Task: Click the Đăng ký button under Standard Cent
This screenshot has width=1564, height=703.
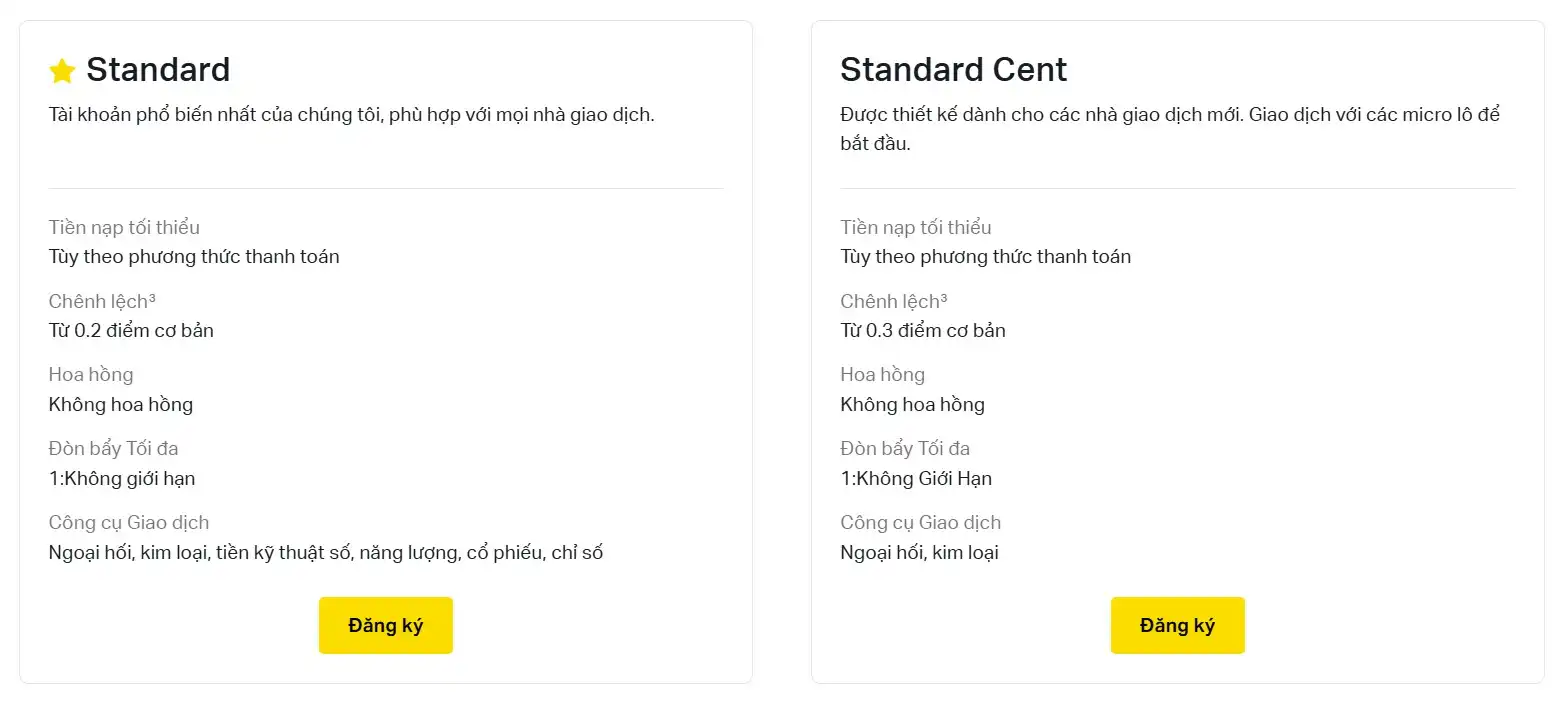Action: (1178, 626)
